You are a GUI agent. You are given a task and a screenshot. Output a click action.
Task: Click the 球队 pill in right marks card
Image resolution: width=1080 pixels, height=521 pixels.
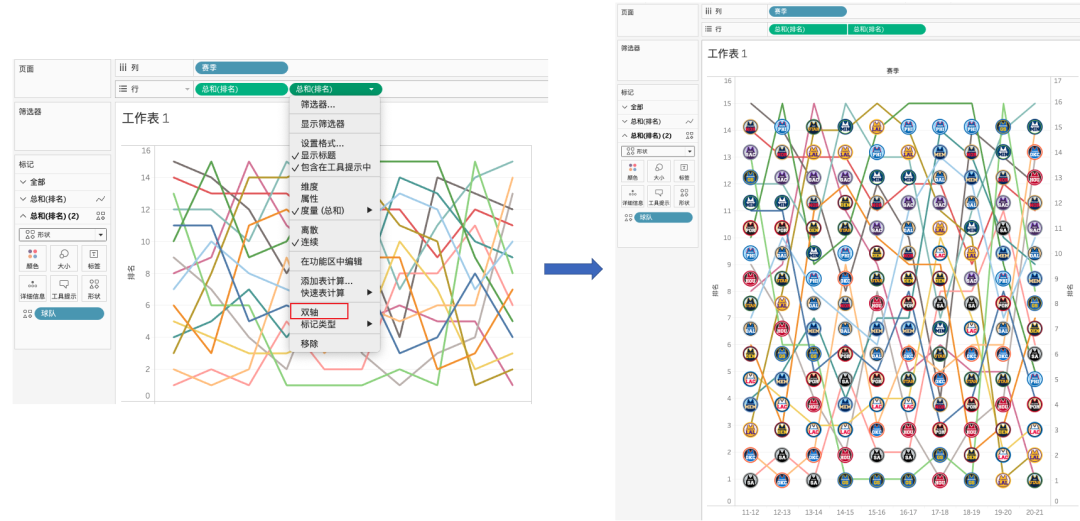point(664,217)
